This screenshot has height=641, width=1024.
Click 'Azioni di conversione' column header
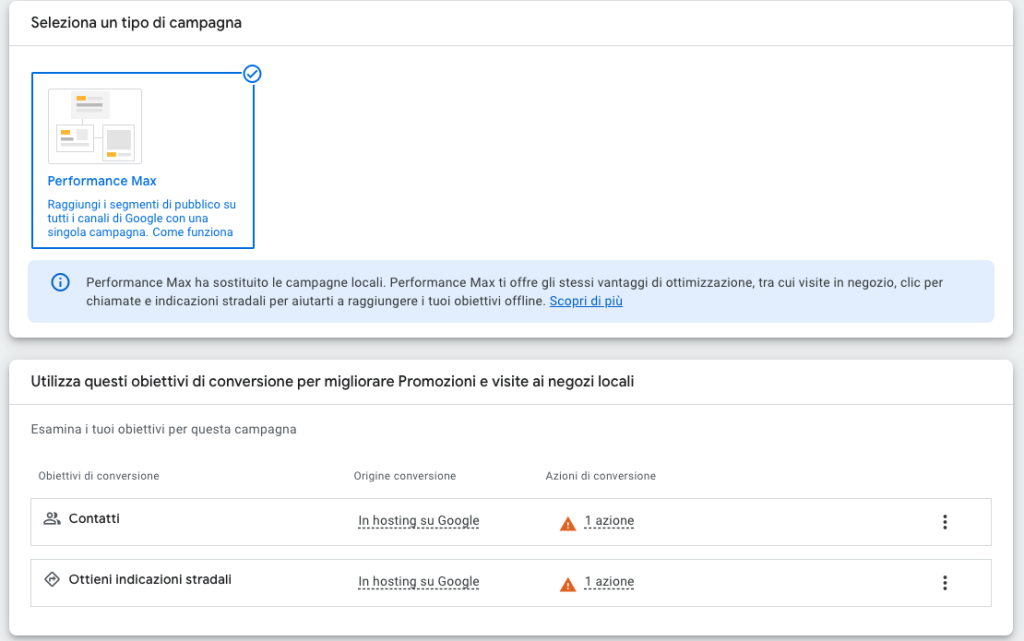point(601,476)
